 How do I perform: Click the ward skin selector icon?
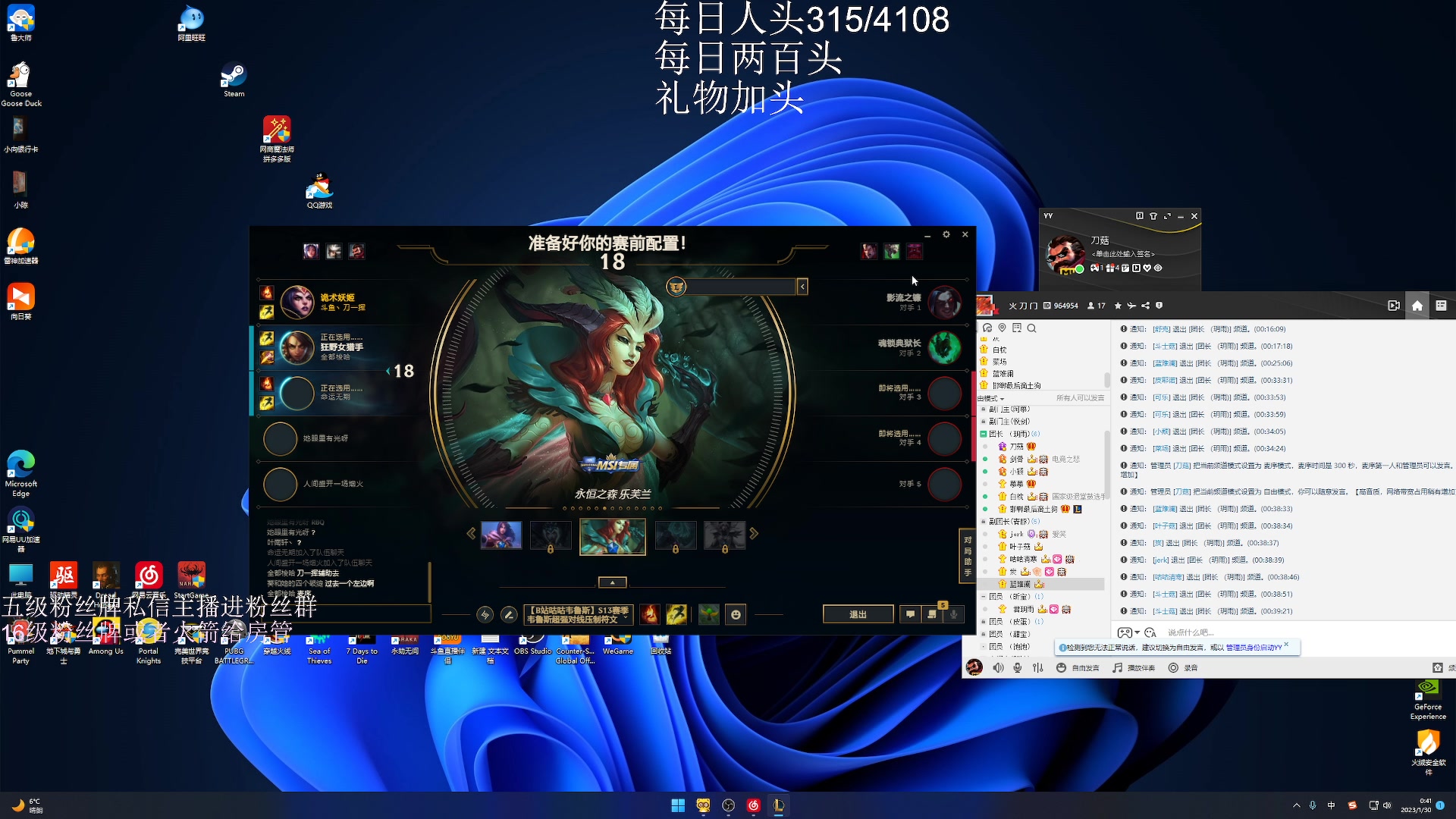(708, 615)
